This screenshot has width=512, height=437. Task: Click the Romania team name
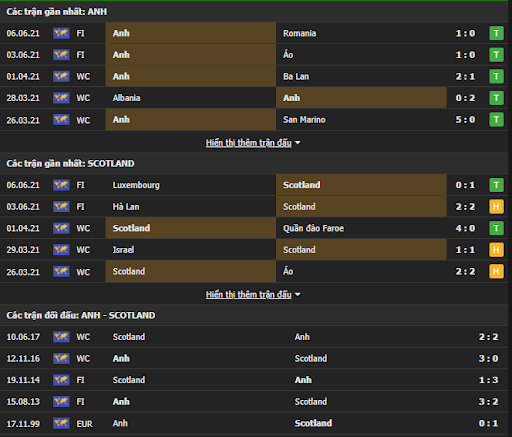(299, 33)
